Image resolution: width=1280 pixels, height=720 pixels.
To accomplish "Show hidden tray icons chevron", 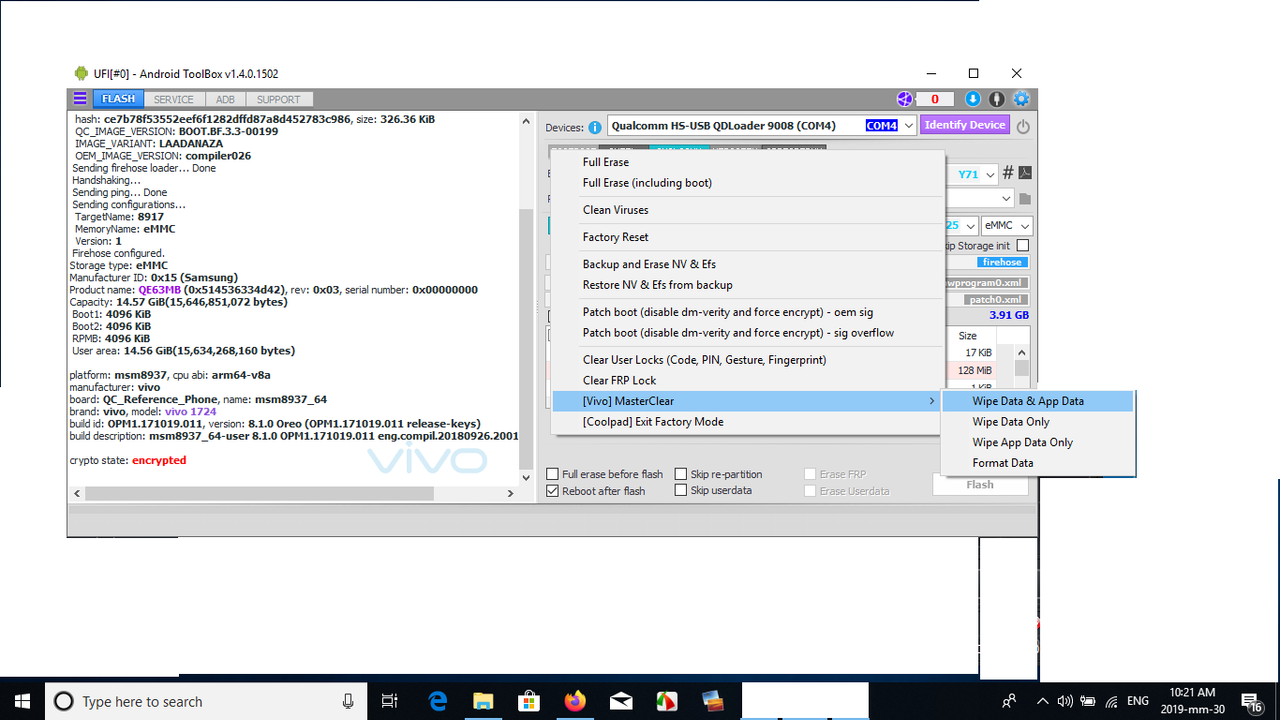I will click(x=1043, y=701).
